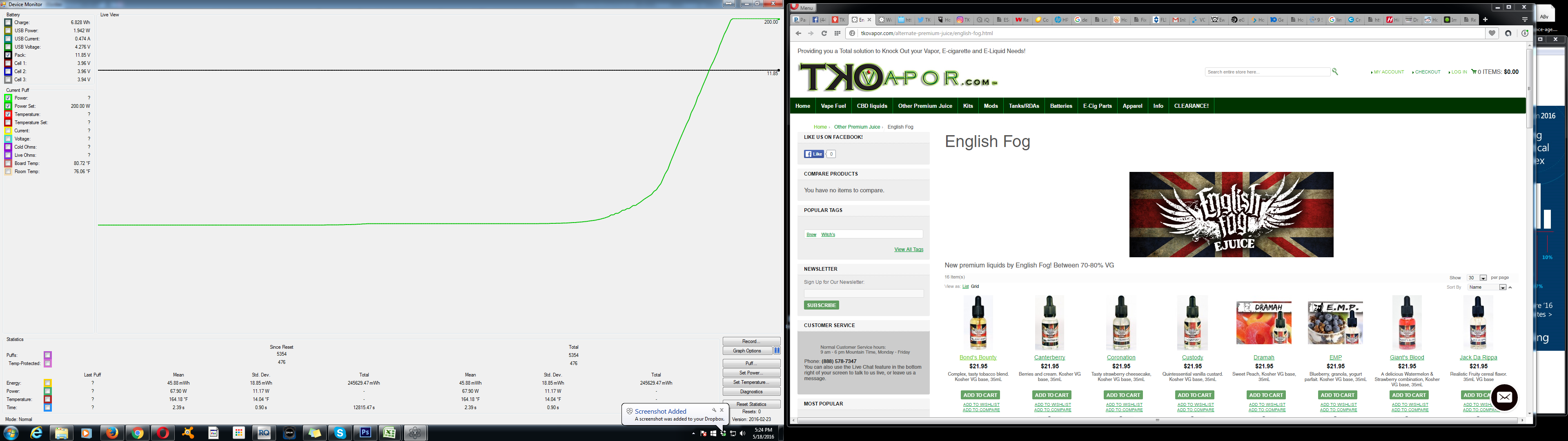The height and width of the screenshot is (441, 1568).
Task: Click the search magnifier icon on store
Action: (x=1335, y=72)
